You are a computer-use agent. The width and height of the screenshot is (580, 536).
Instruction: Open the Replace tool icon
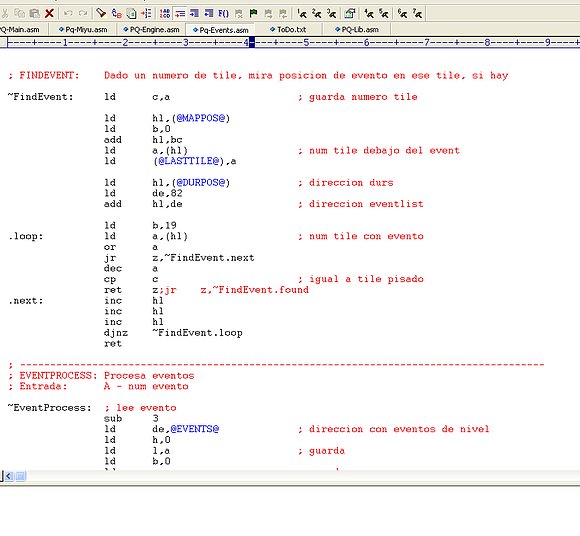[117, 14]
